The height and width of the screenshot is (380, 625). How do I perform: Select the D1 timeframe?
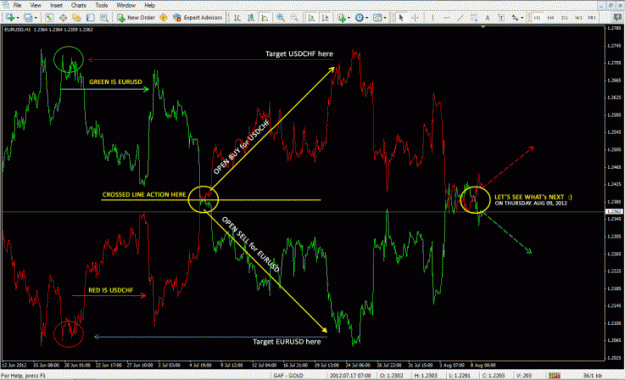point(565,18)
